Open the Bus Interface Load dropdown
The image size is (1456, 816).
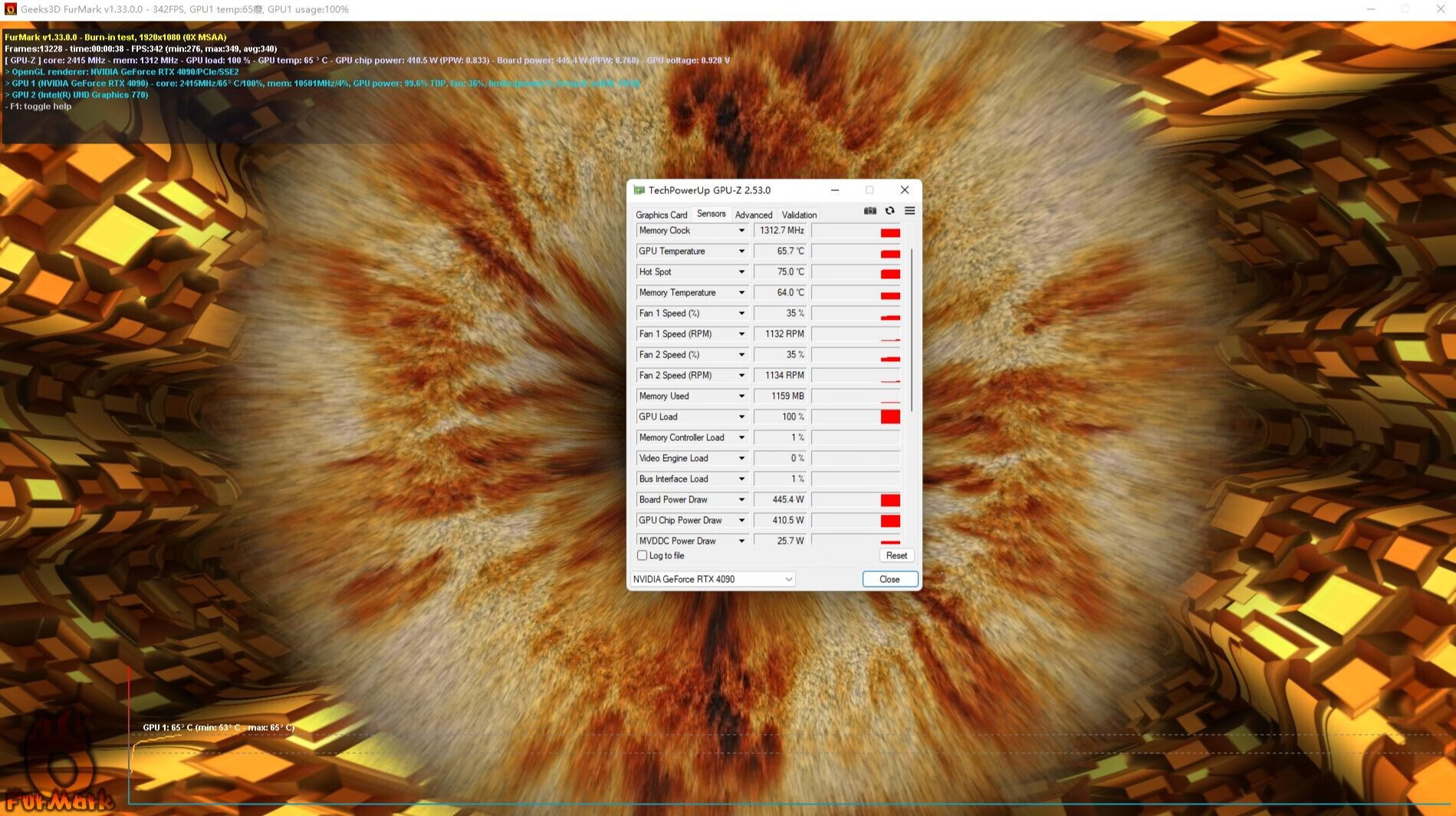point(741,479)
